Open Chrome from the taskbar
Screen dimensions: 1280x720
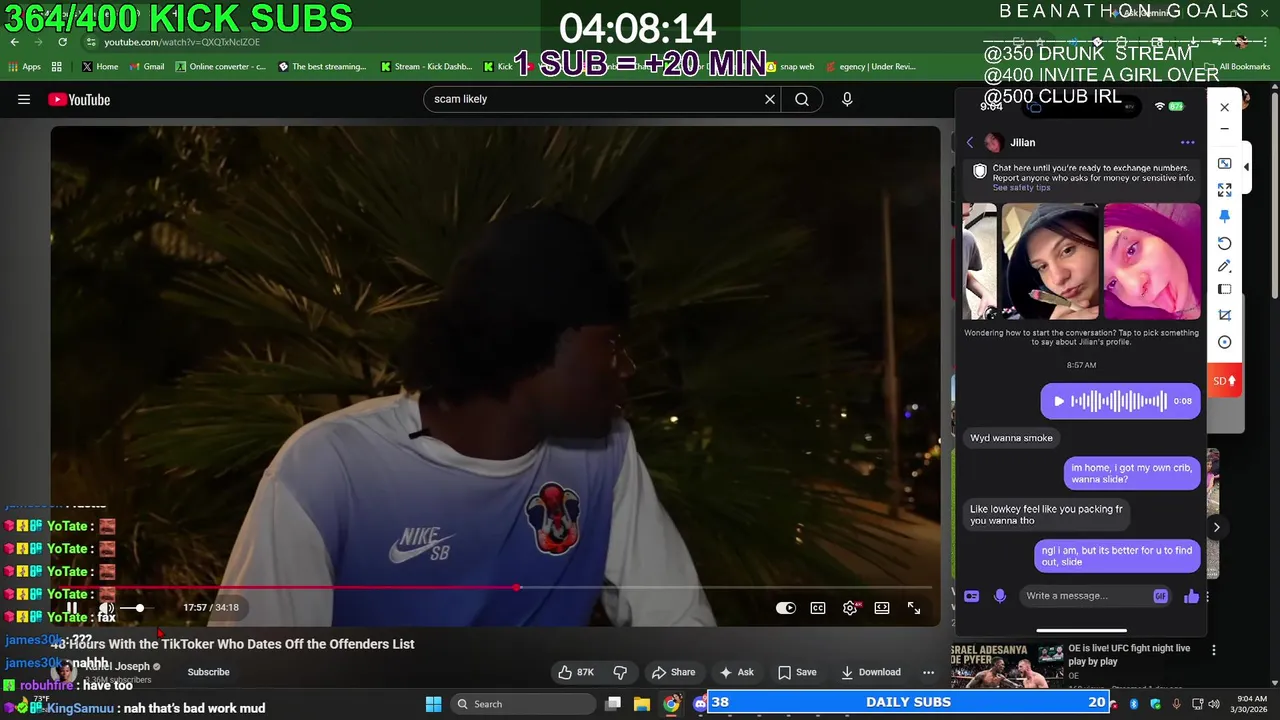[x=671, y=704]
